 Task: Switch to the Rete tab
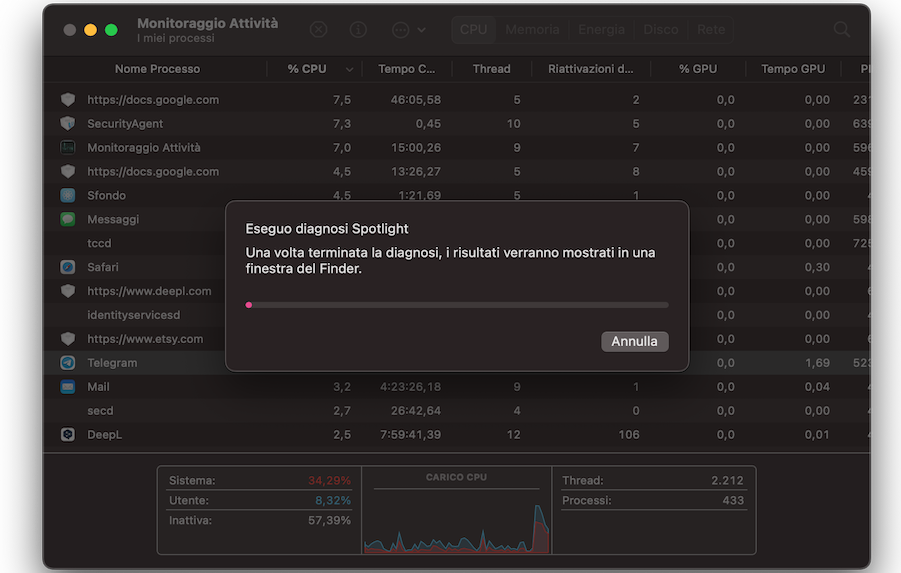pos(711,29)
